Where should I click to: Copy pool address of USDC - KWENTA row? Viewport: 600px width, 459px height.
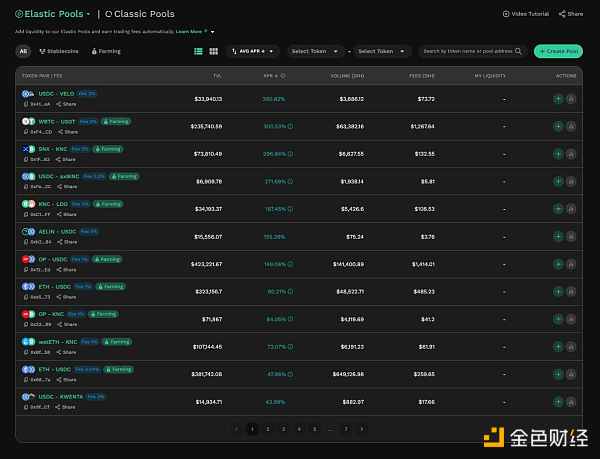26,407
